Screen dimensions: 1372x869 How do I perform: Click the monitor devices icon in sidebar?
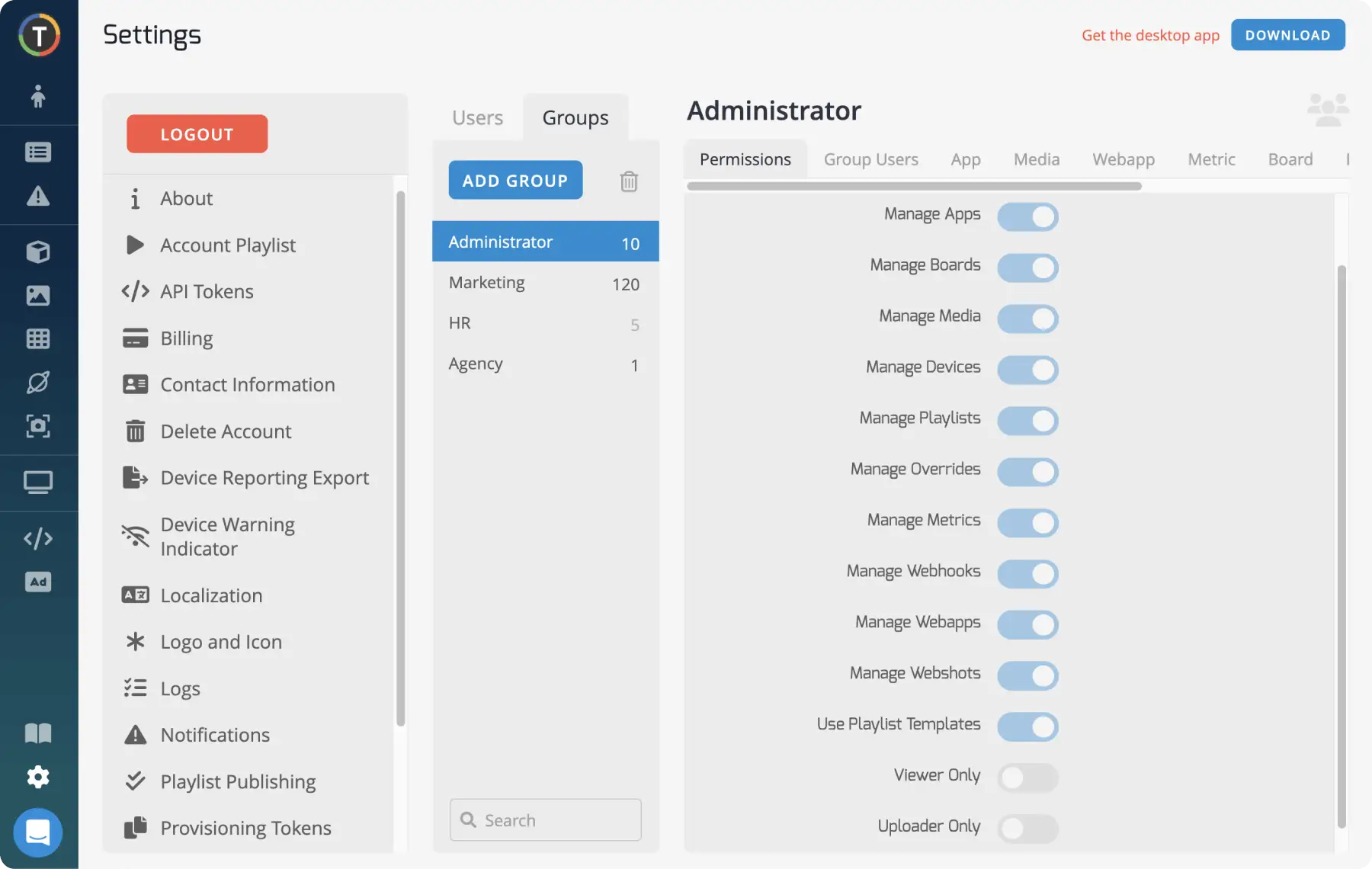point(37,483)
